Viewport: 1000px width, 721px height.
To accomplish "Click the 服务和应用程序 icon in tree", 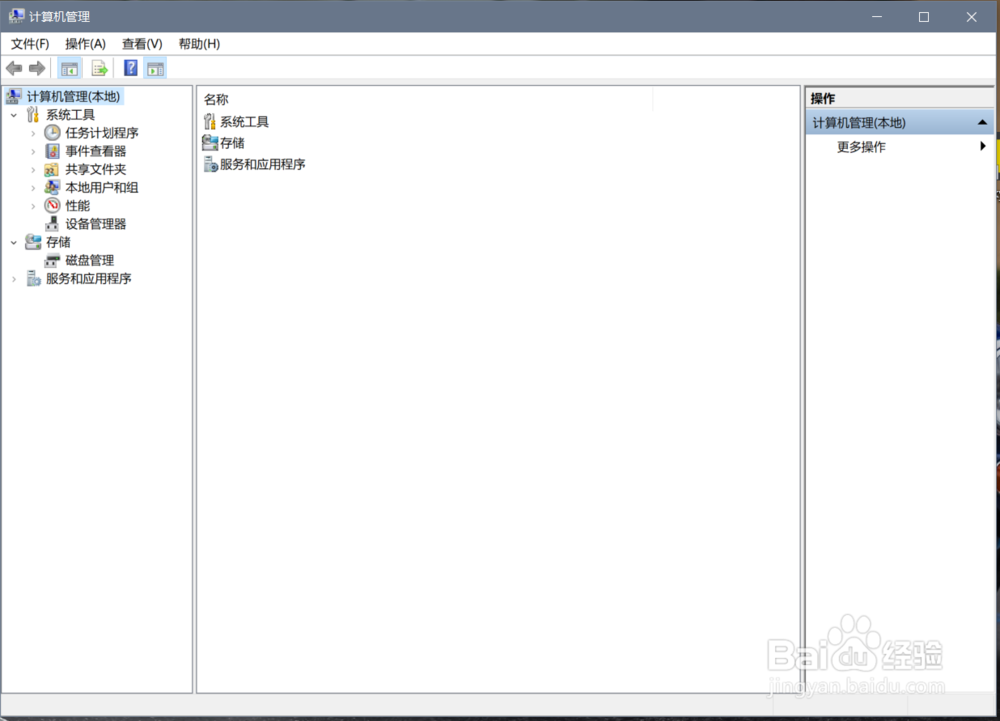I will (x=33, y=279).
